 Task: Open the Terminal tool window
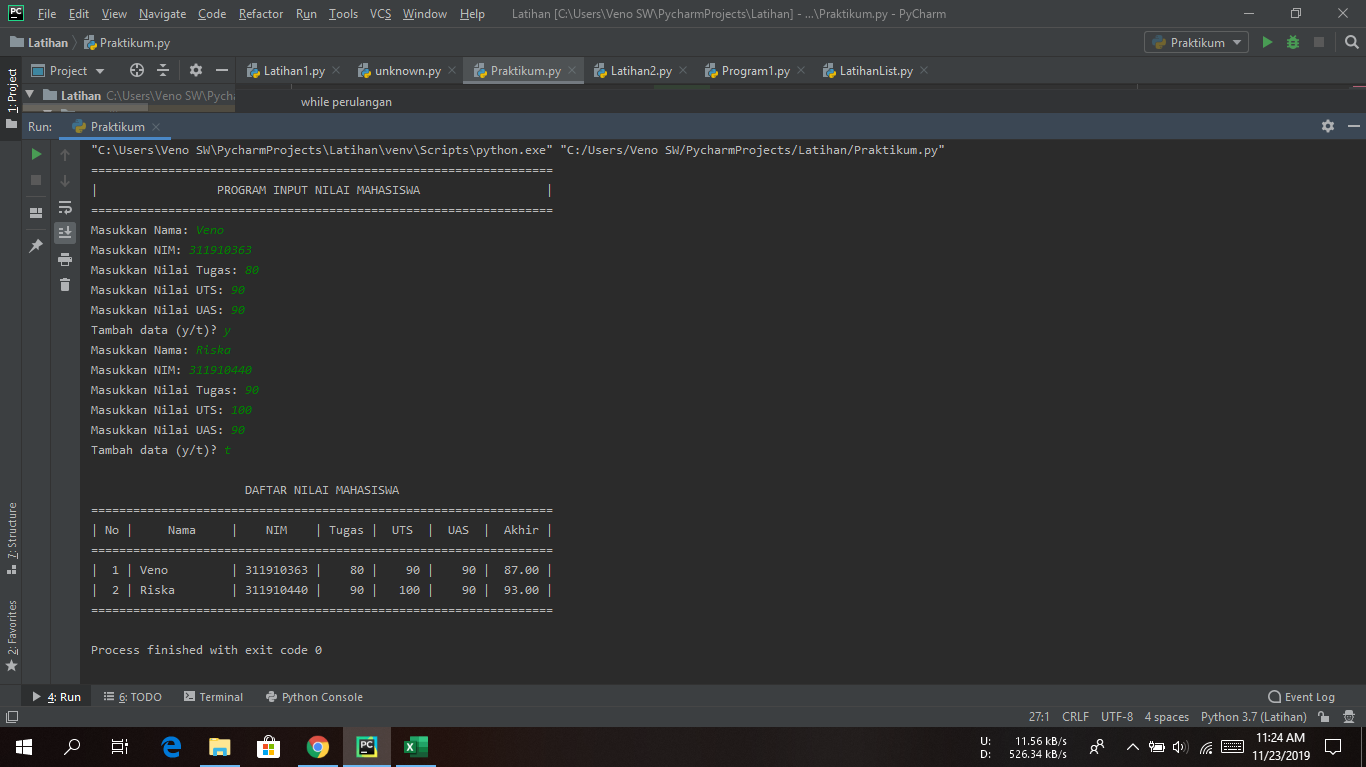pyautogui.click(x=213, y=697)
